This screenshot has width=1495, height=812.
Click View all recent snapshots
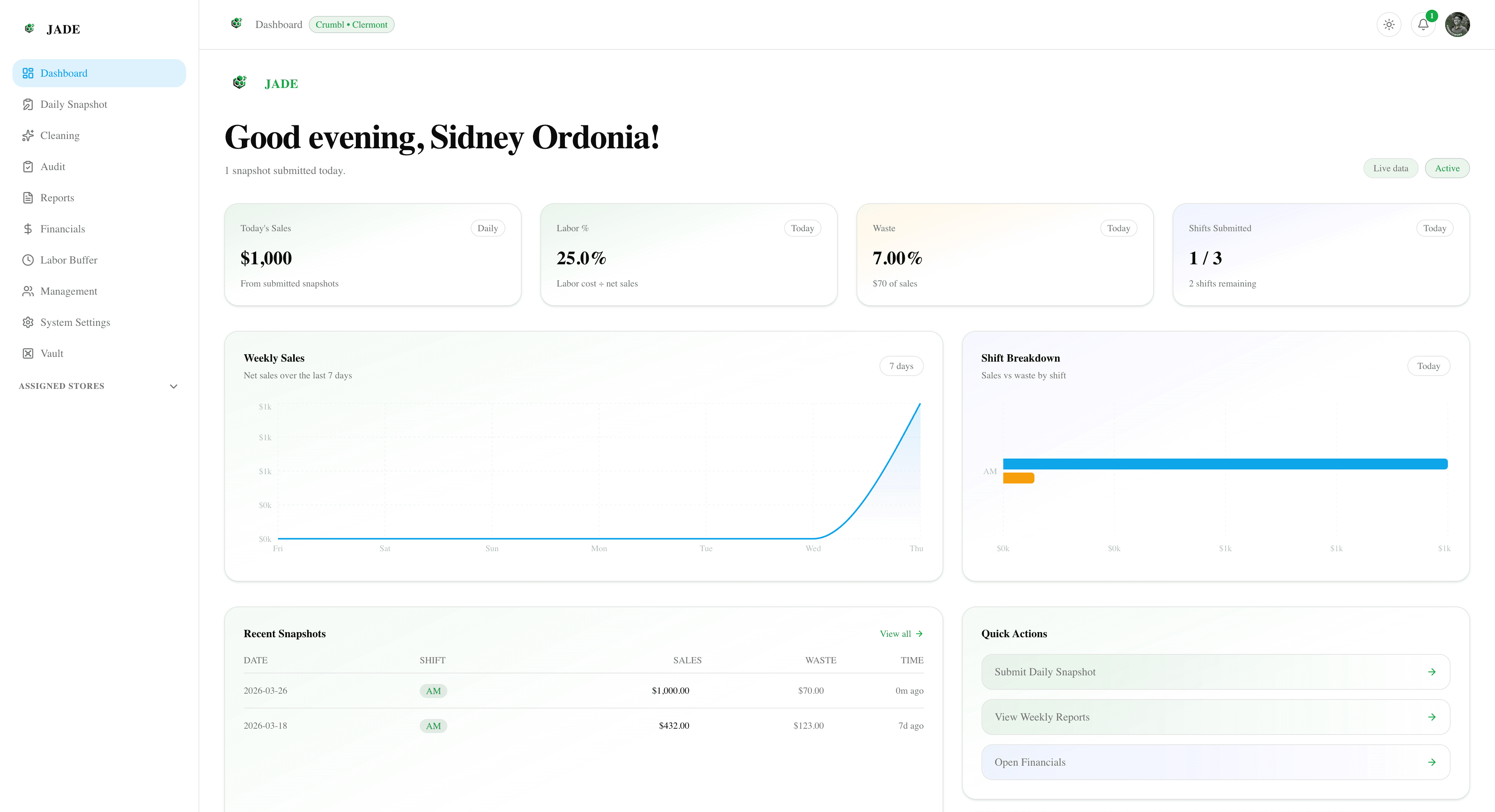tap(901, 633)
